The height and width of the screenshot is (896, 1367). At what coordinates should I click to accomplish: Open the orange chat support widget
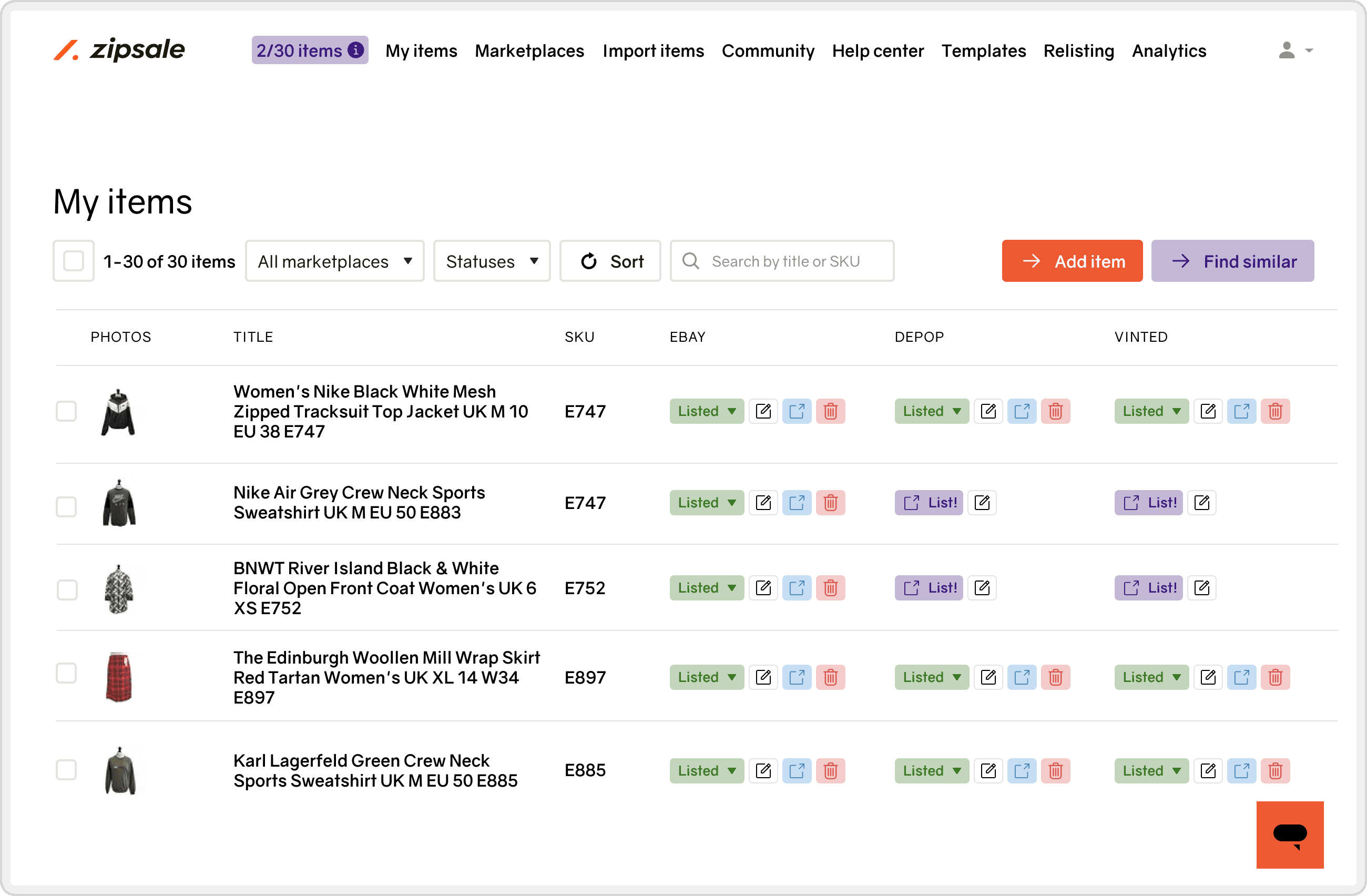[1290, 834]
